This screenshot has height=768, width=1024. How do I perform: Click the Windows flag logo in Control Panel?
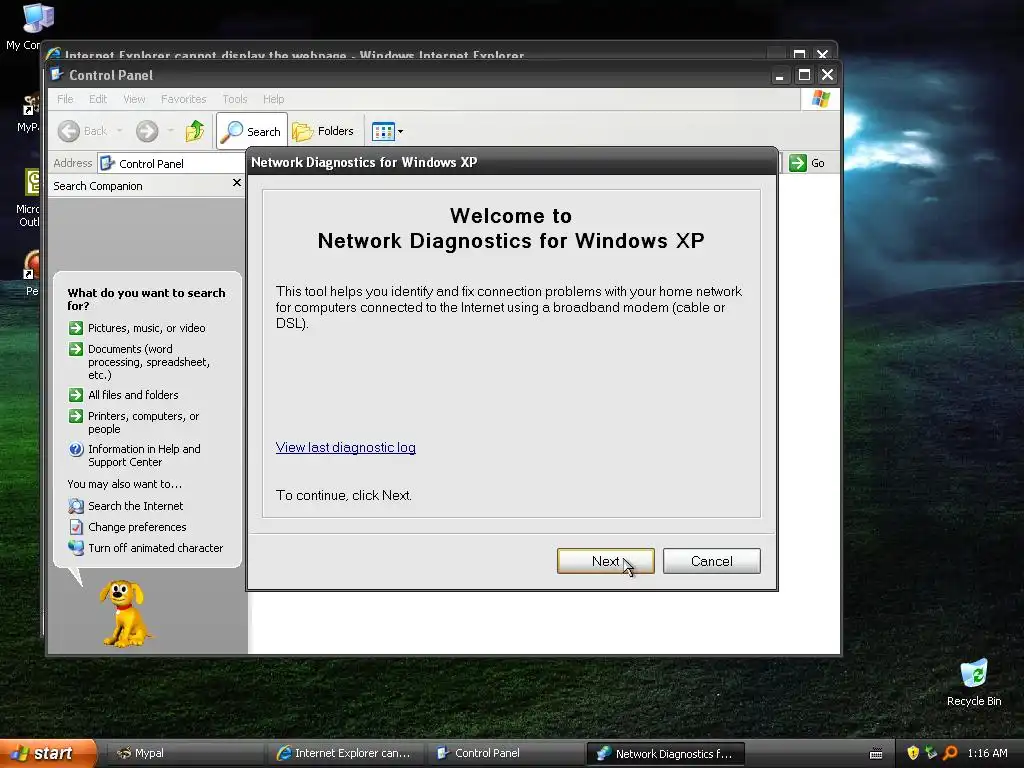point(820,99)
